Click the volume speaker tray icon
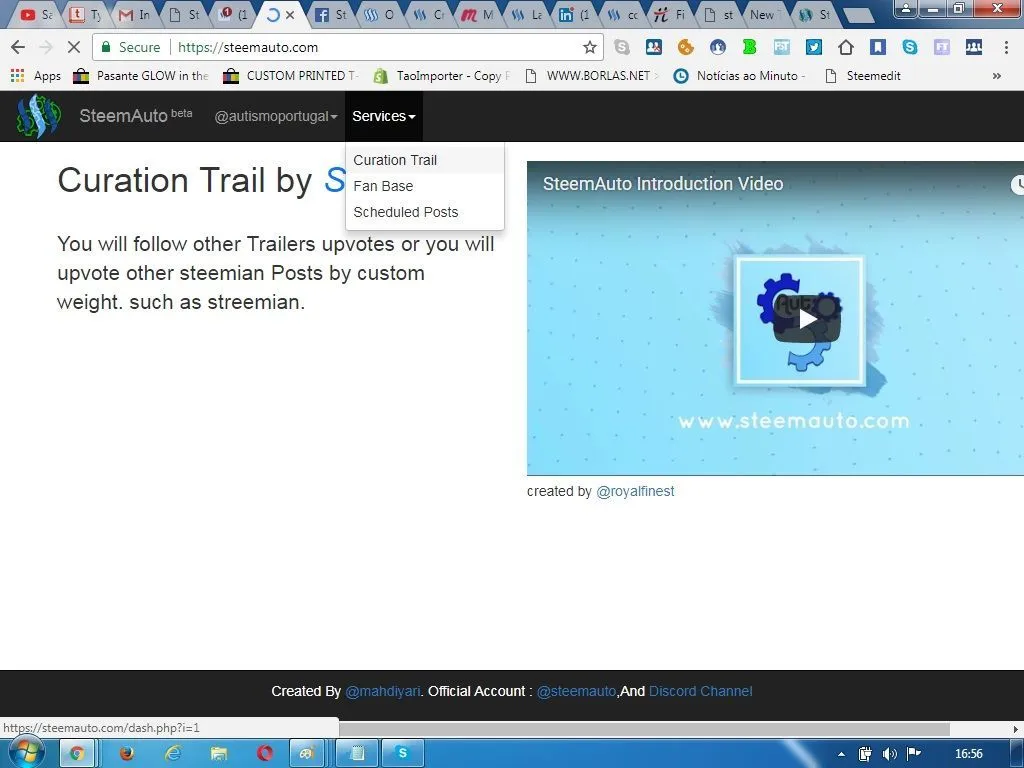This screenshot has width=1024, height=768. [x=889, y=754]
